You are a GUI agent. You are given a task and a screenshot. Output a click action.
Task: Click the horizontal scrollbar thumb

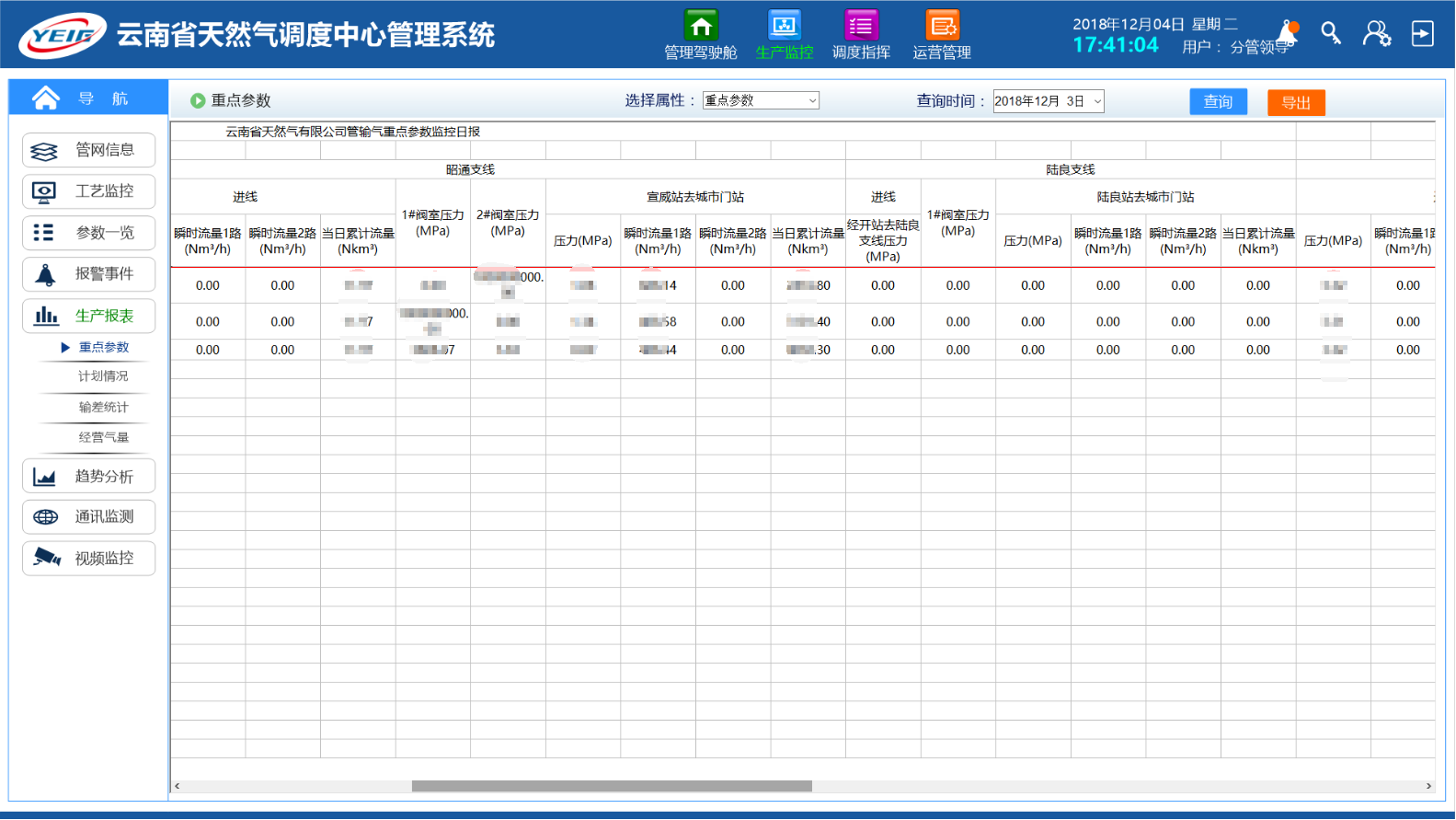pos(612,786)
